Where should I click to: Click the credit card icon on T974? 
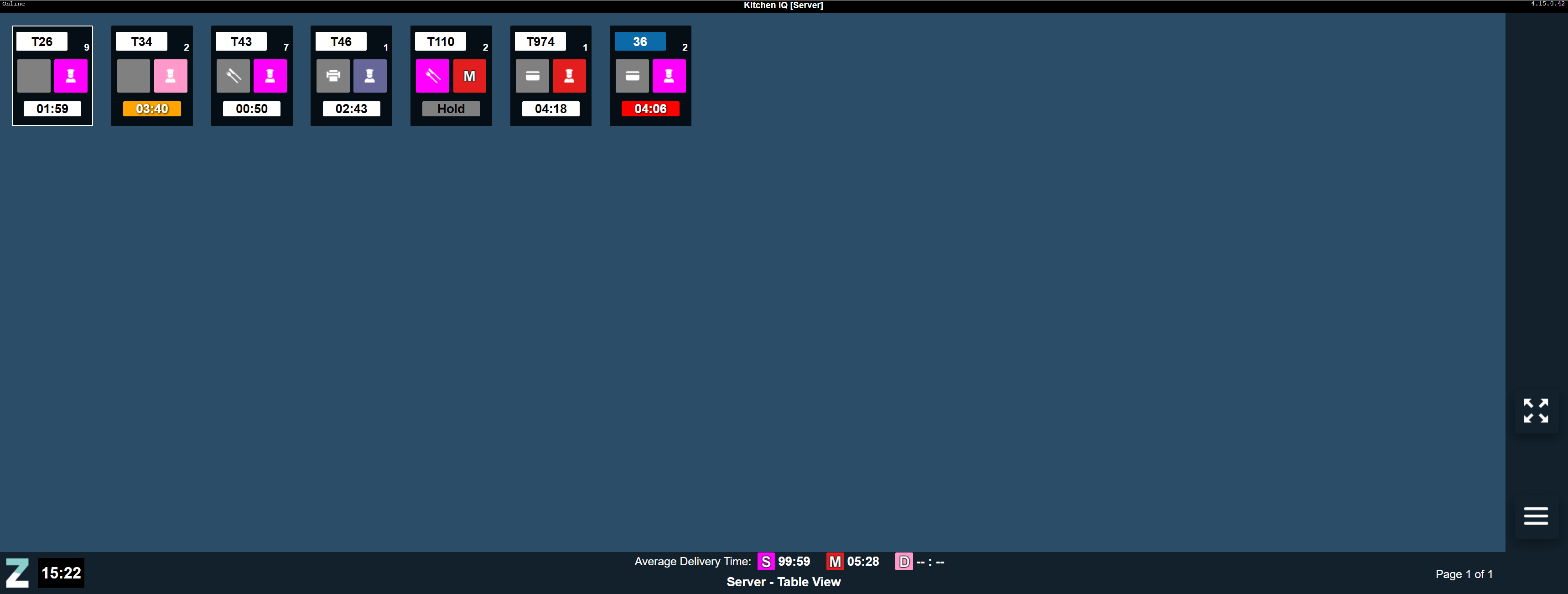[532, 76]
